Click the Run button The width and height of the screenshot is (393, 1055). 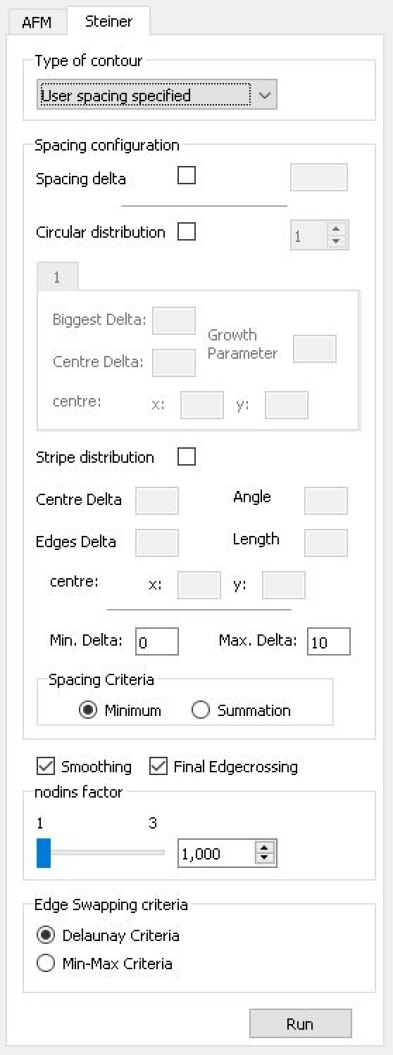coord(300,1023)
